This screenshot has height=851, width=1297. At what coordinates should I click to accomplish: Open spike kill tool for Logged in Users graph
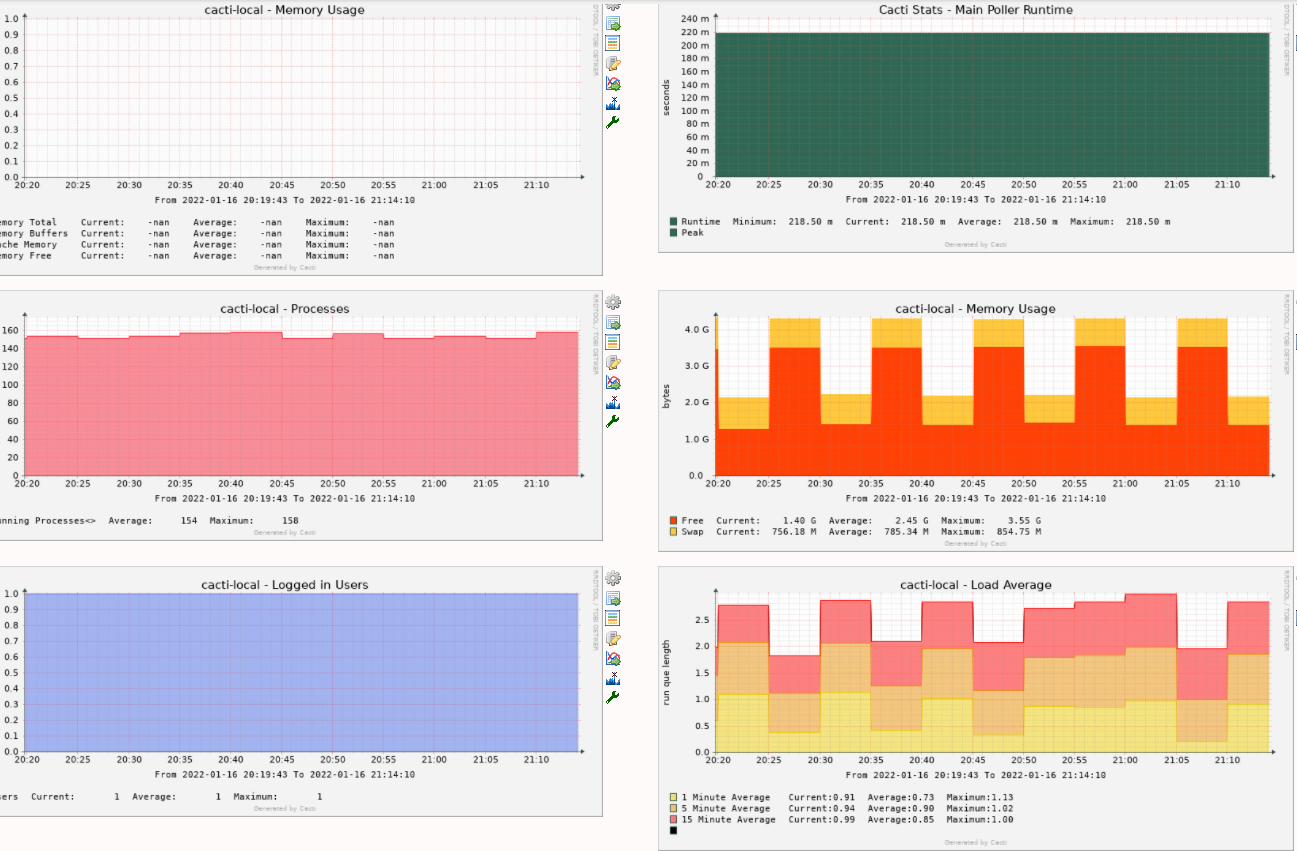[613, 677]
